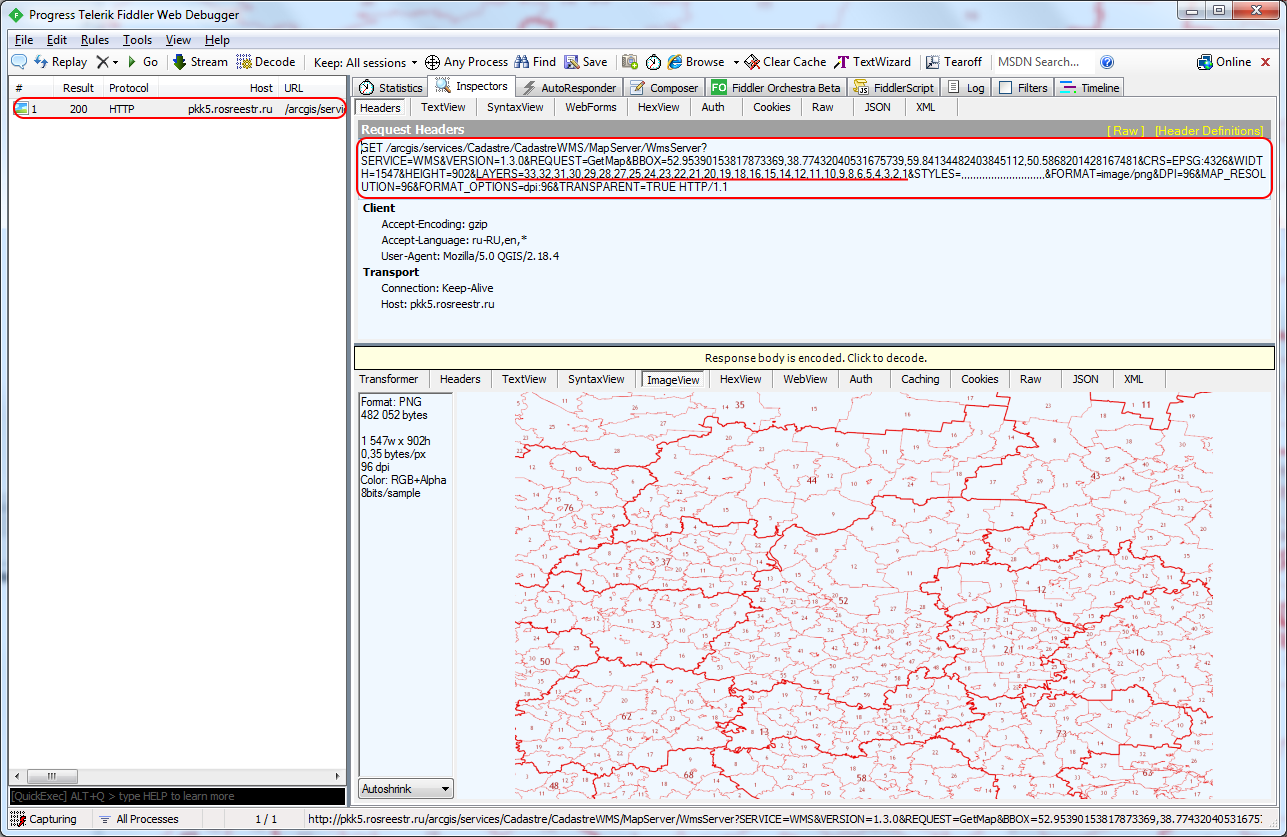Replay the selected session
The height and width of the screenshot is (837, 1287).
tap(60, 62)
